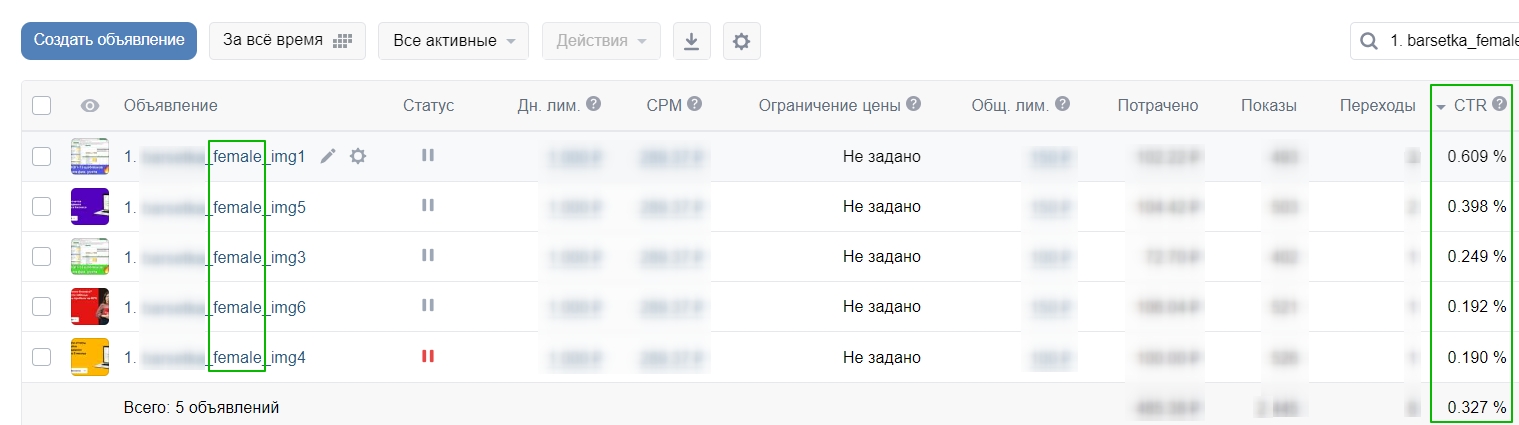Click the pause status icon of female_img5
This screenshot has width=1519, height=425.
(x=428, y=205)
